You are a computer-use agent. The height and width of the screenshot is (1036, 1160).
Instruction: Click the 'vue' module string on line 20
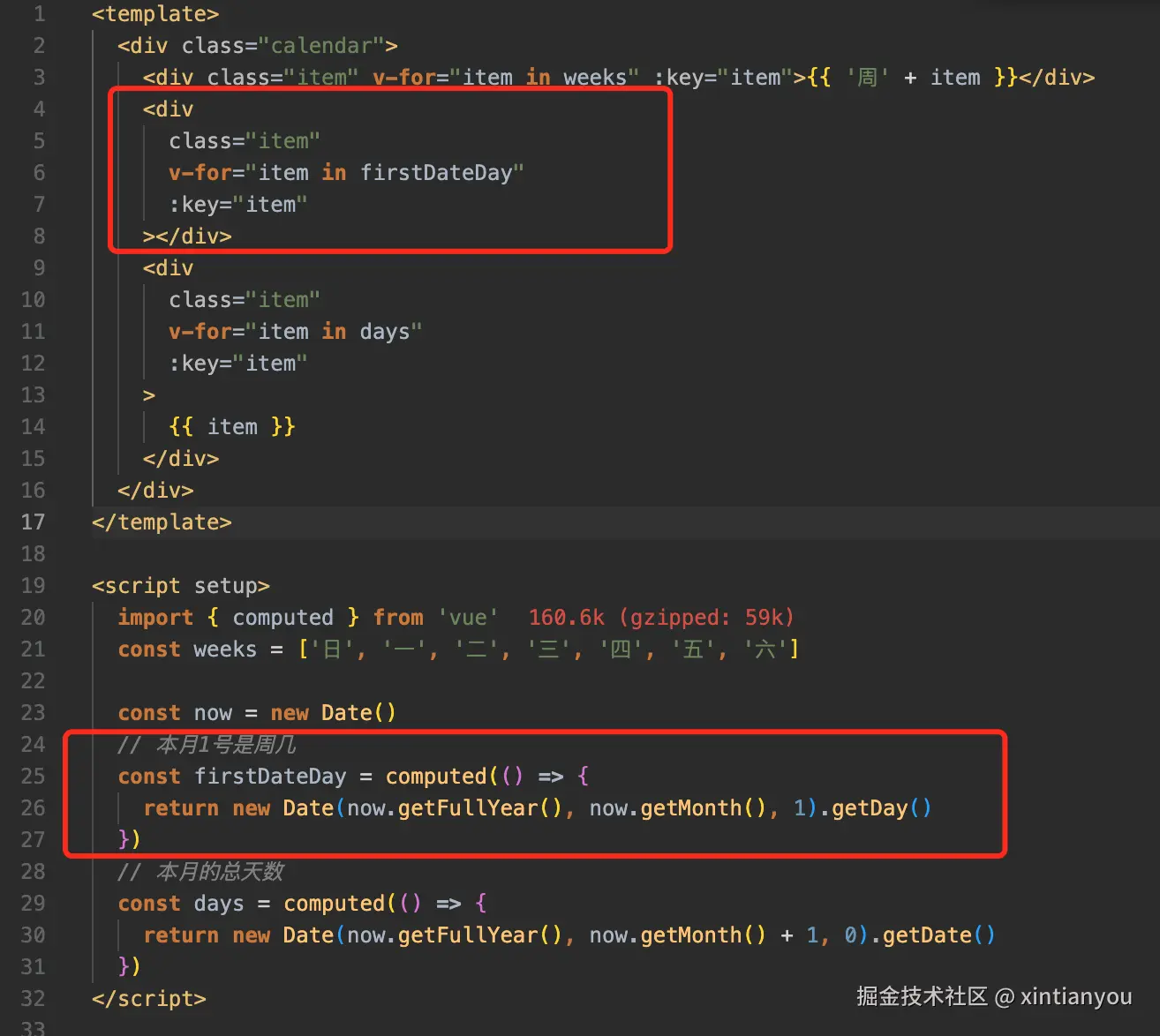click(468, 618)
